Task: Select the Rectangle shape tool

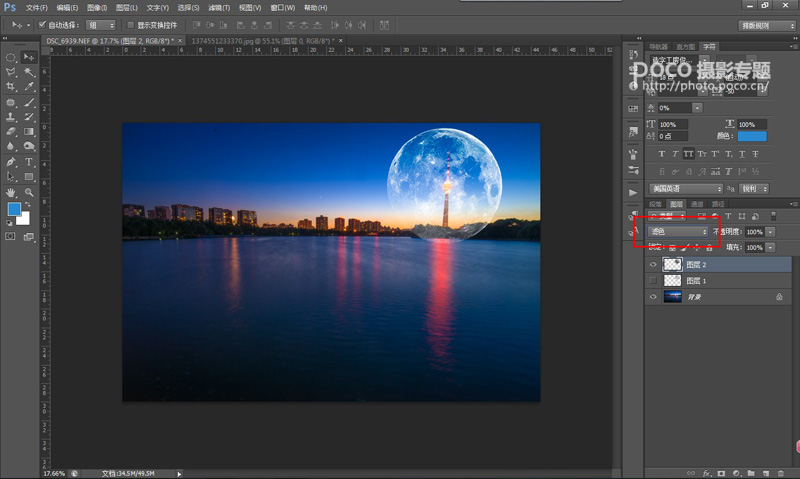Action: click(29, 177)
